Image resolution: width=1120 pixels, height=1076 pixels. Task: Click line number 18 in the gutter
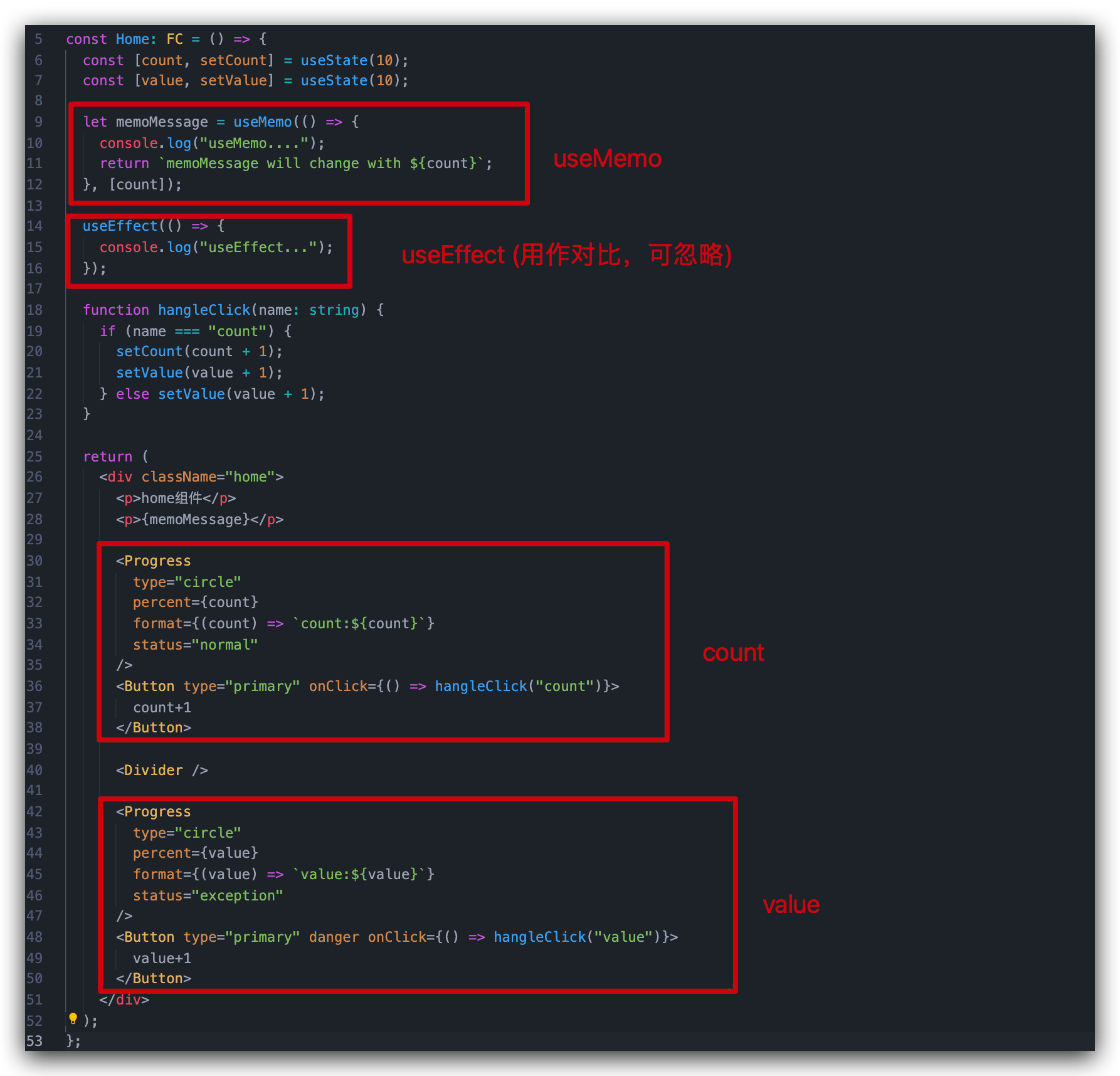pyautogui.click(x=34, y=310)
